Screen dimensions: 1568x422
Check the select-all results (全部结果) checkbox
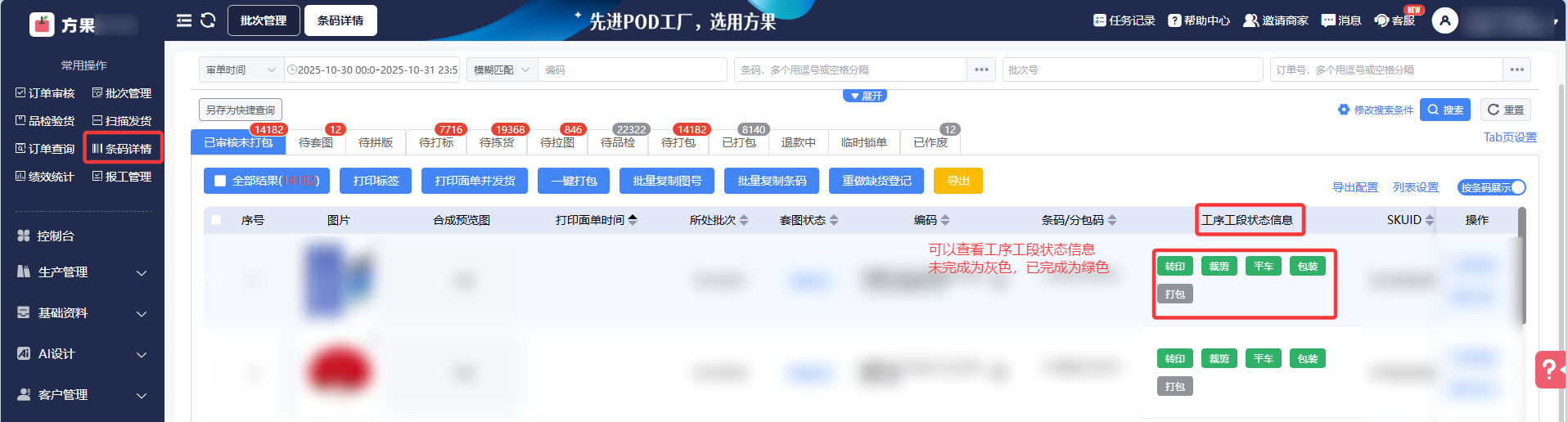tap(220, 181)
